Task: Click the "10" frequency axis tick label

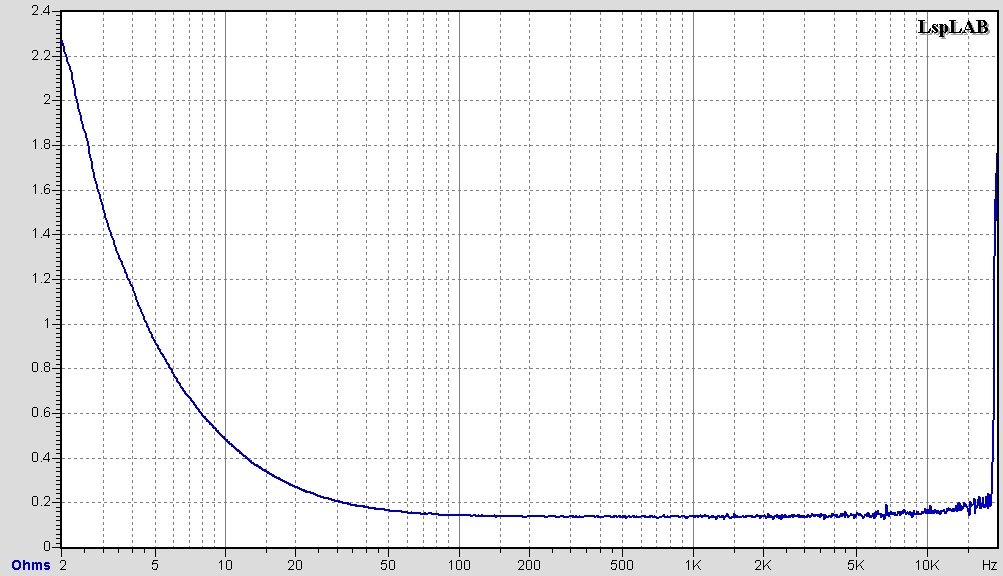Action: click(225, 565)
